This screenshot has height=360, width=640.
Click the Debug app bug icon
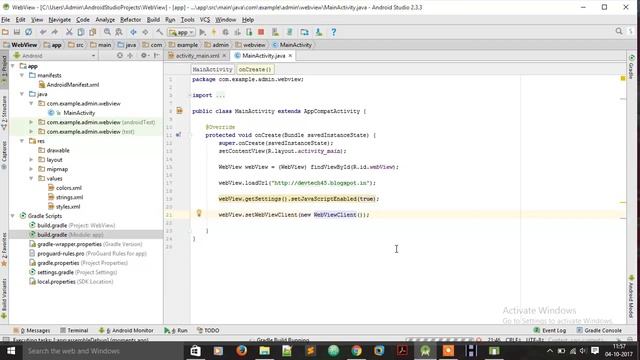[x=225, y=32]
